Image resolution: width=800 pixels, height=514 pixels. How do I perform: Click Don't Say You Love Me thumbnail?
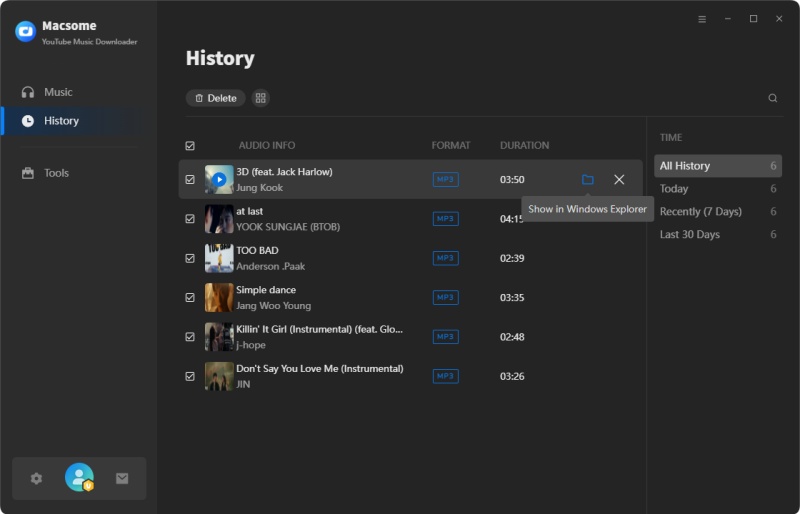pyautogui.click(x=219, y=376)
